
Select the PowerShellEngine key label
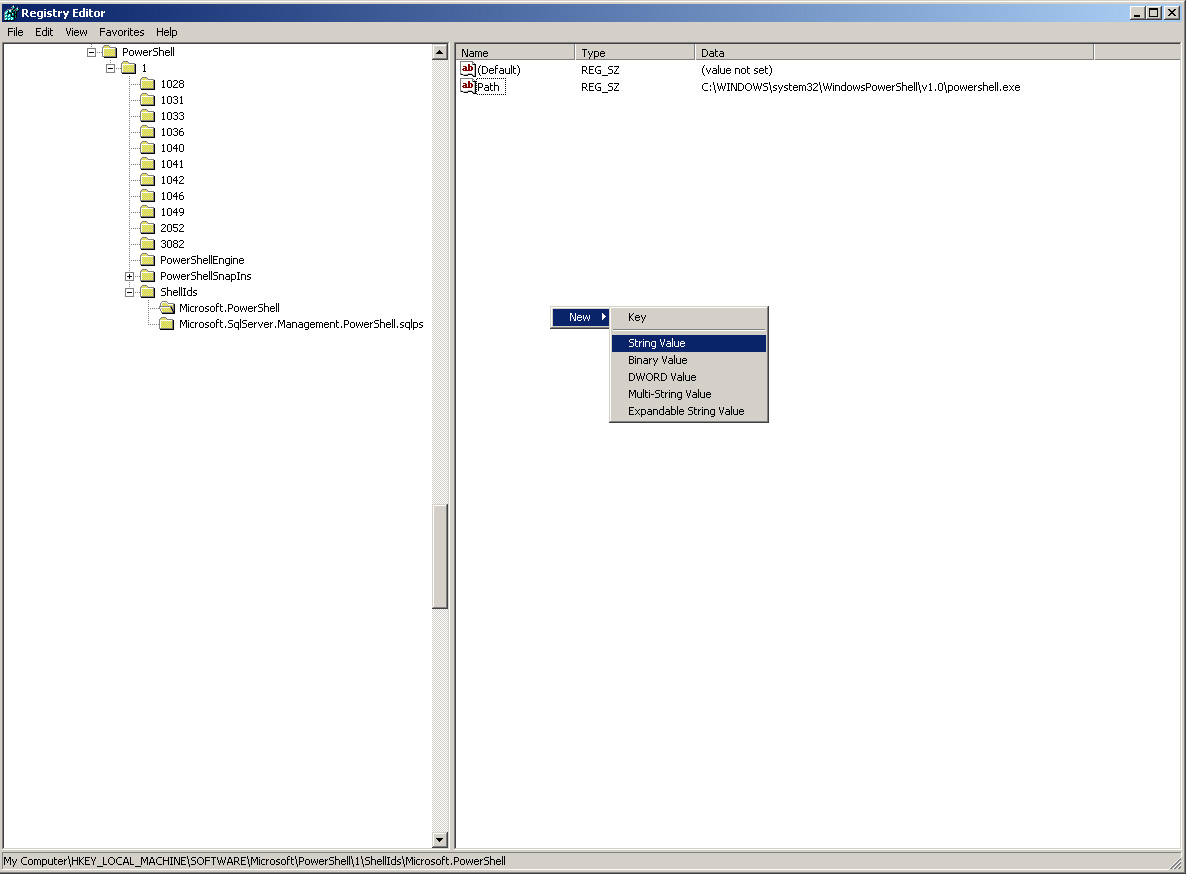[202, 260]
